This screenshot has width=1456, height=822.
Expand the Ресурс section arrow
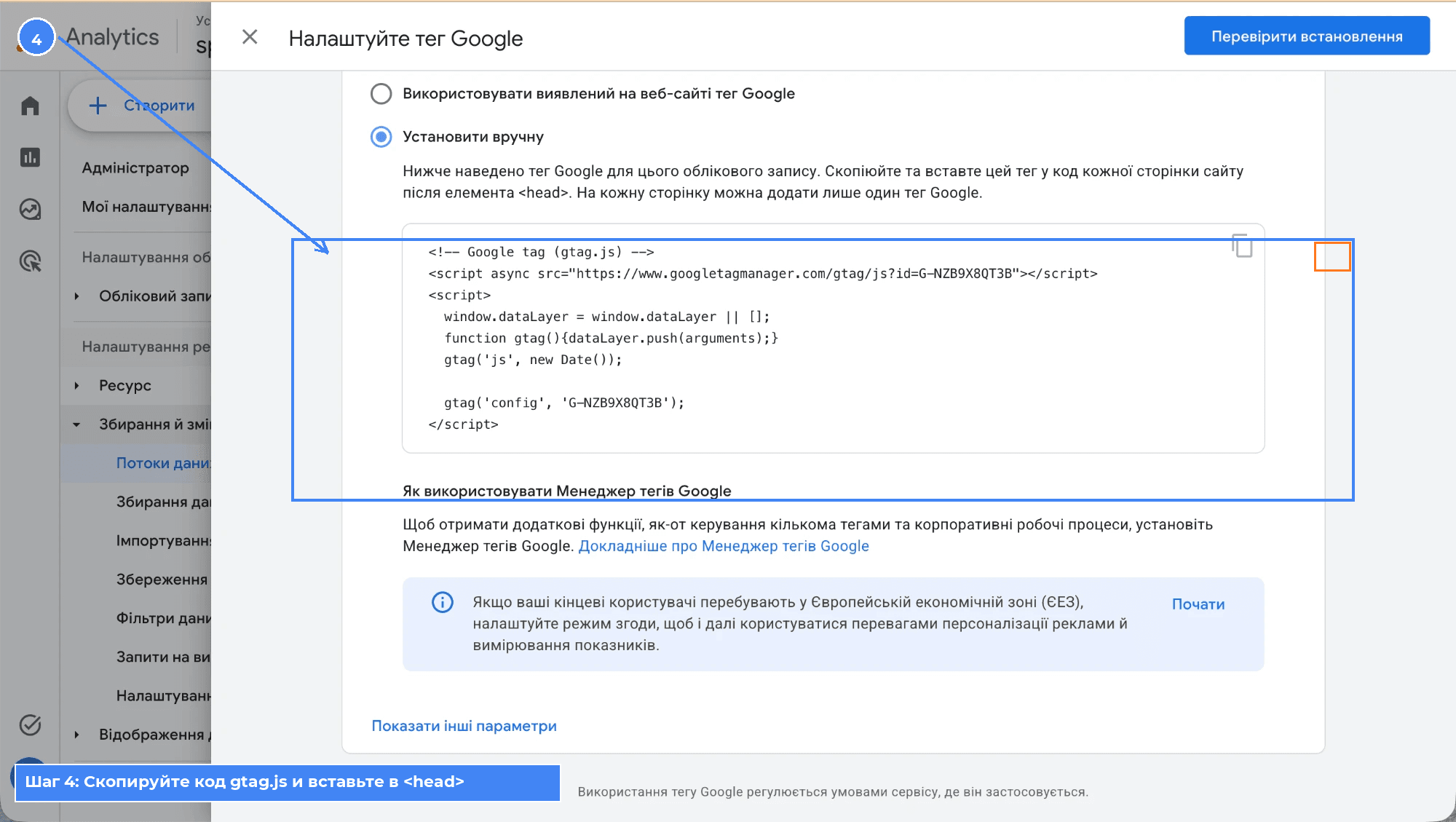point(77,386)
